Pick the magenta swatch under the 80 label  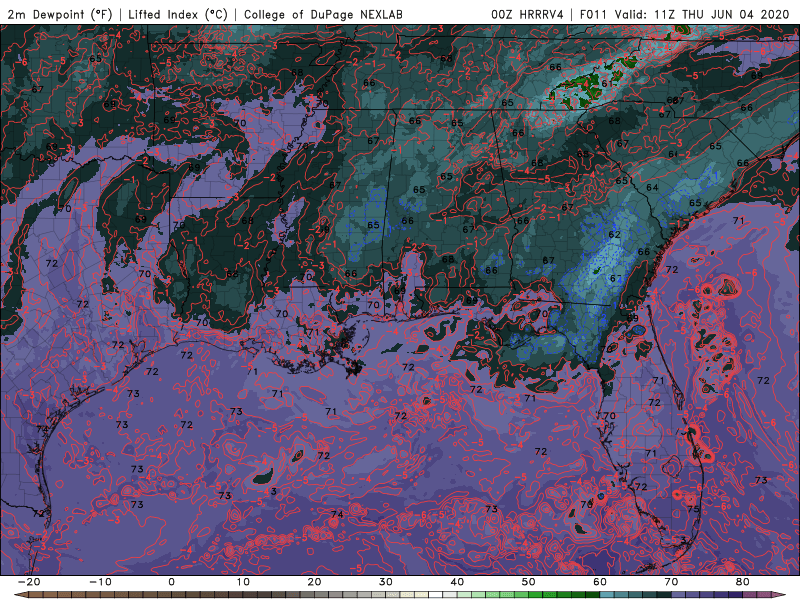pyautogui.click(x=750, y=594)
